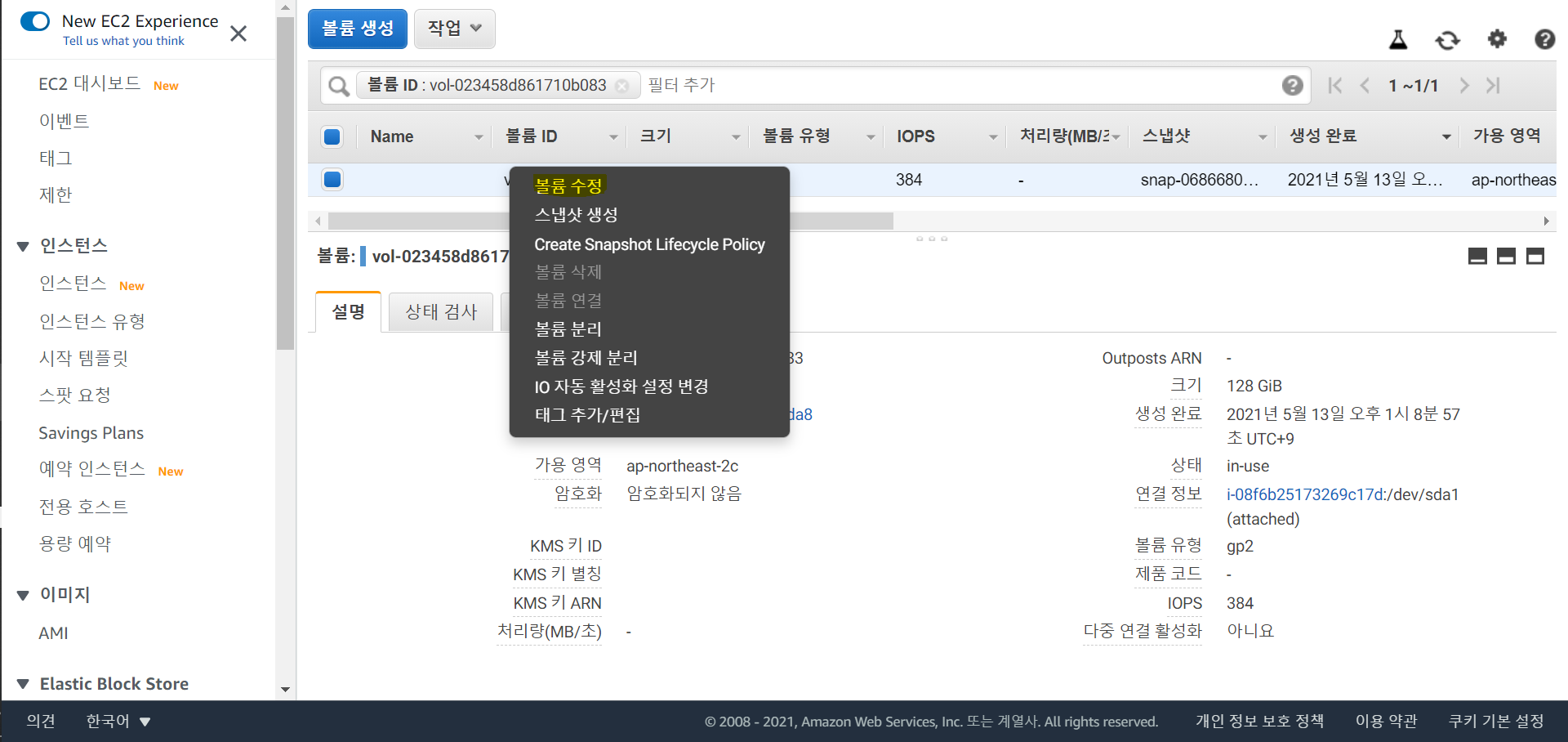Viewport: 1568px width, 742px height.
Task: Go to last page of results
Action: point(1493,85)
